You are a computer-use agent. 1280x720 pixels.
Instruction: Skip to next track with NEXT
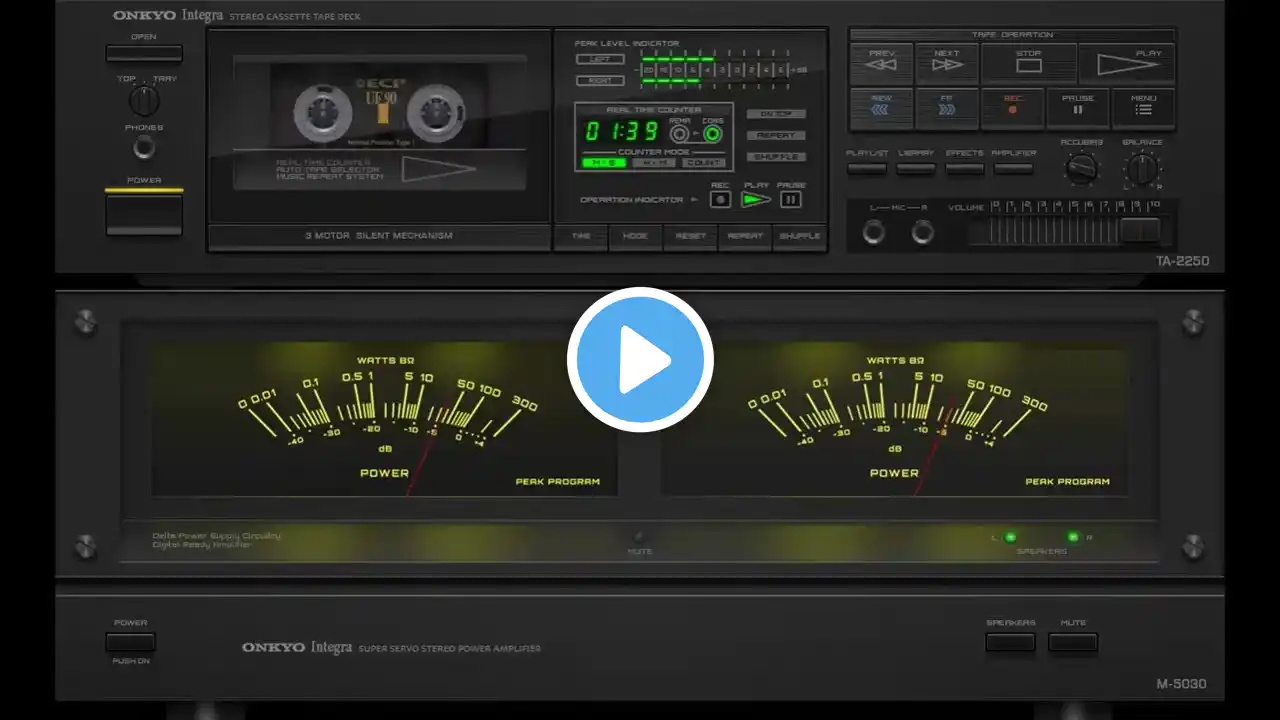(946, 63)
